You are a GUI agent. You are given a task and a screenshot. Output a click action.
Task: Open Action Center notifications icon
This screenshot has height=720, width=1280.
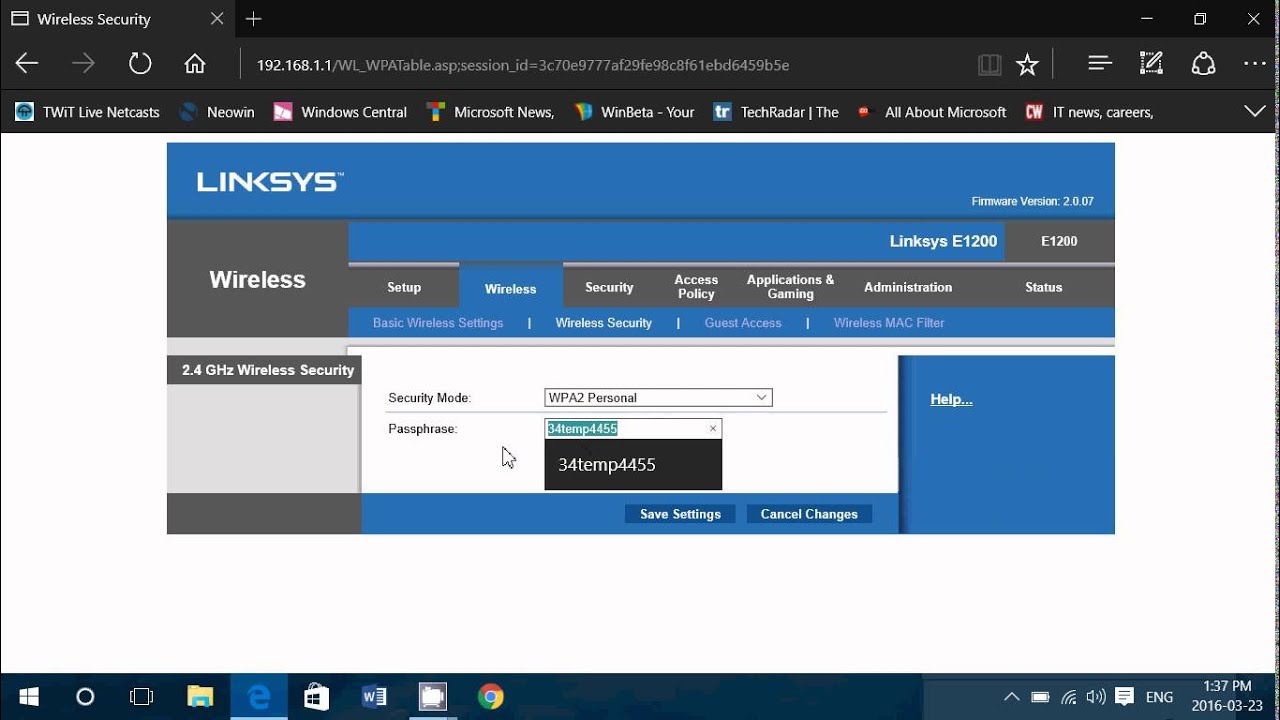coord(1124,697)
